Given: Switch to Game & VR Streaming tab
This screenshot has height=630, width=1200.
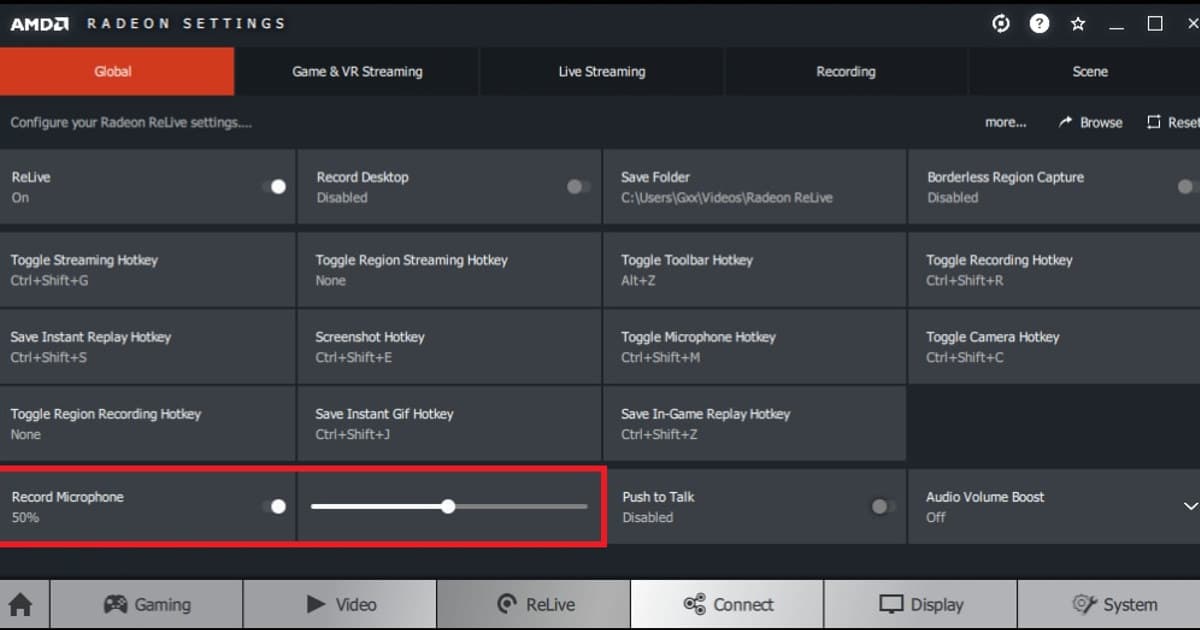Looking at the screenshot, I should point(357,72).
